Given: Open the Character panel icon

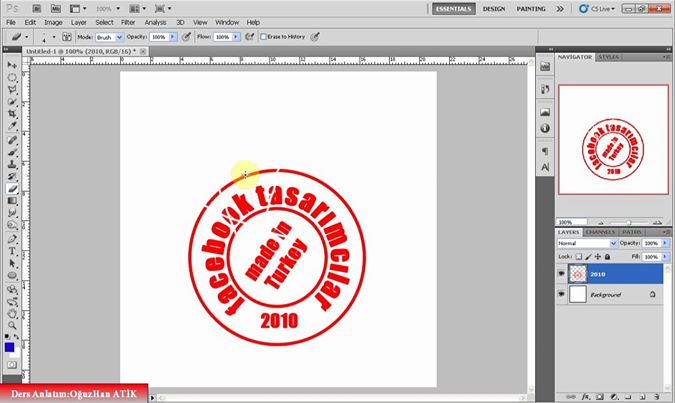Looking at the screenshot, I should tap(545, 167).
